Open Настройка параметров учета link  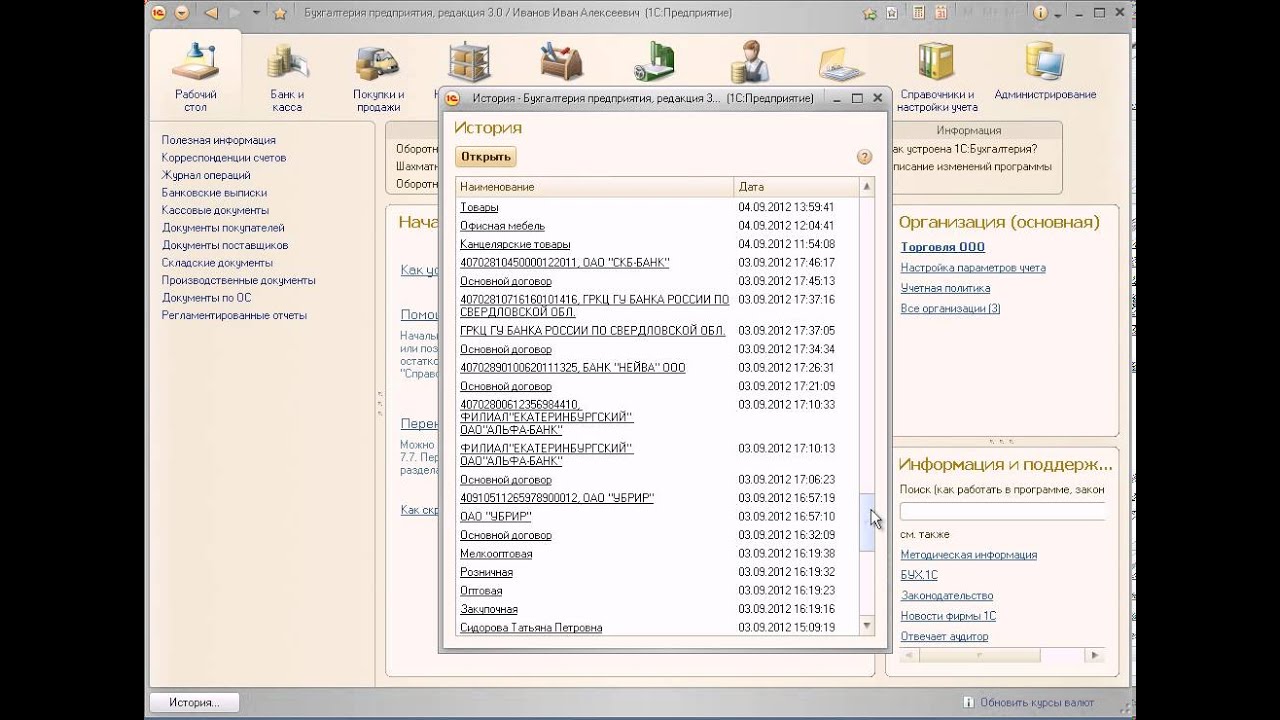tap(973, 268)
